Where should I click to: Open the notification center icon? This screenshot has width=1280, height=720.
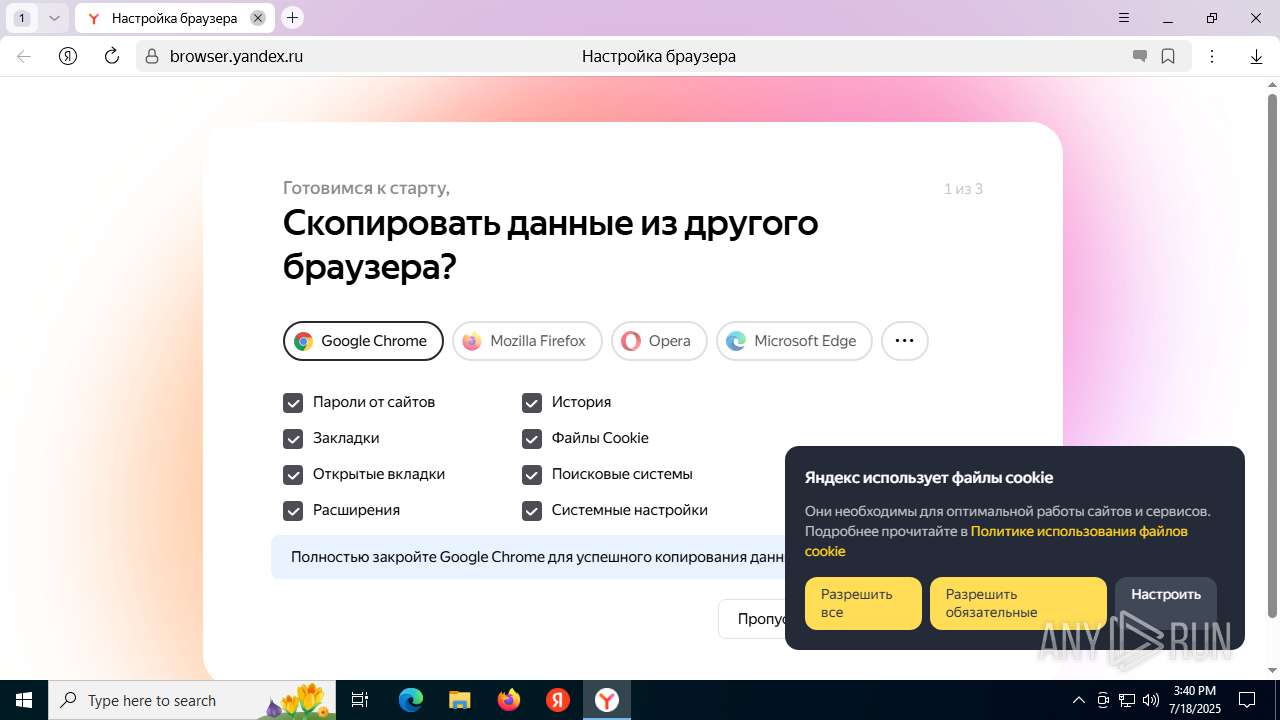point(1247,700)
